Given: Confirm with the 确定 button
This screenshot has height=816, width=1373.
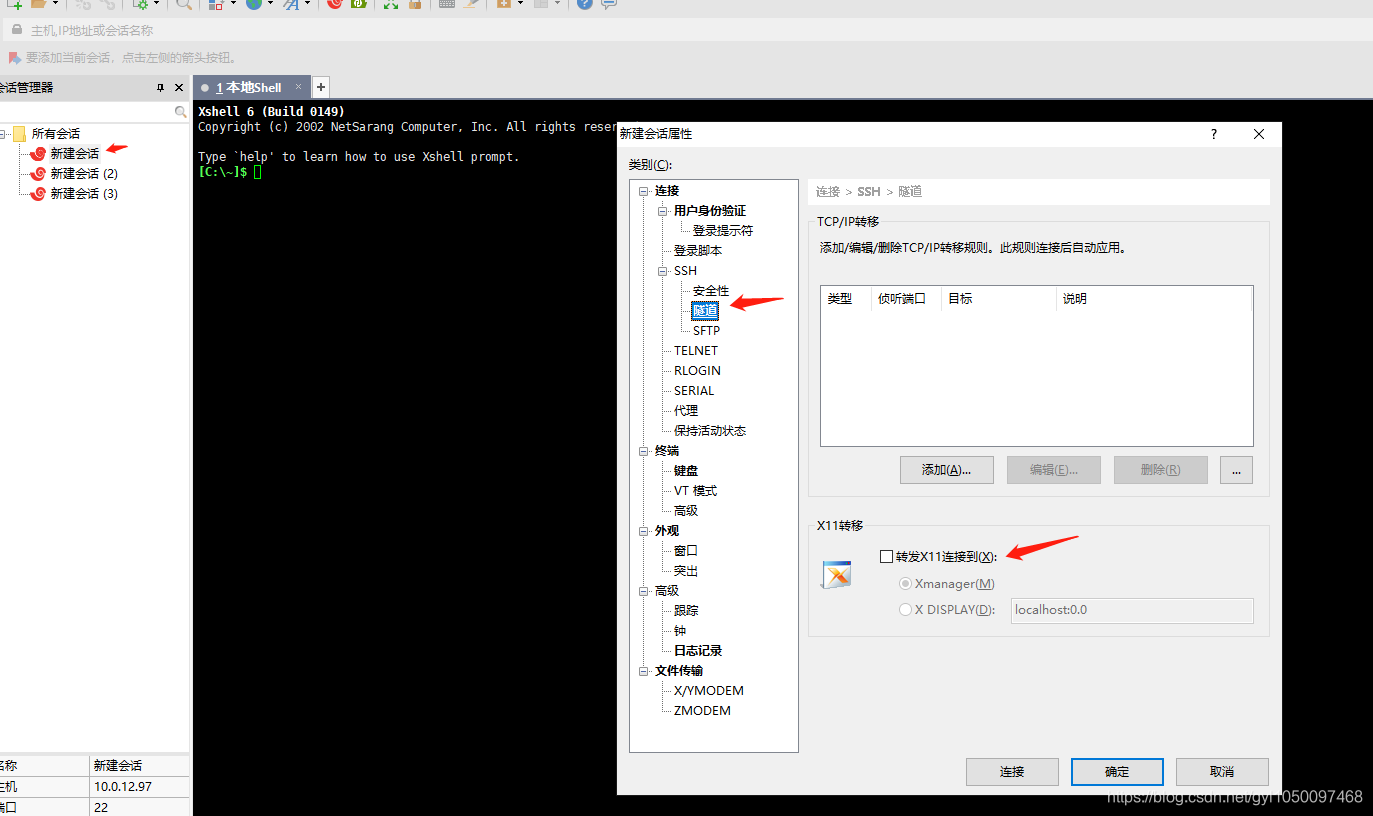Looking at the screenshot, I should click(x=1117, y=772).
